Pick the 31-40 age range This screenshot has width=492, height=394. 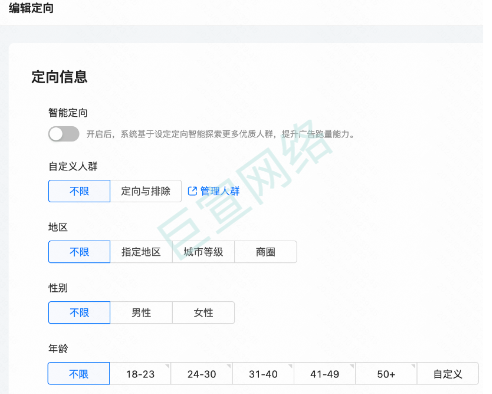pyautogui.click(x=263, y=374)
